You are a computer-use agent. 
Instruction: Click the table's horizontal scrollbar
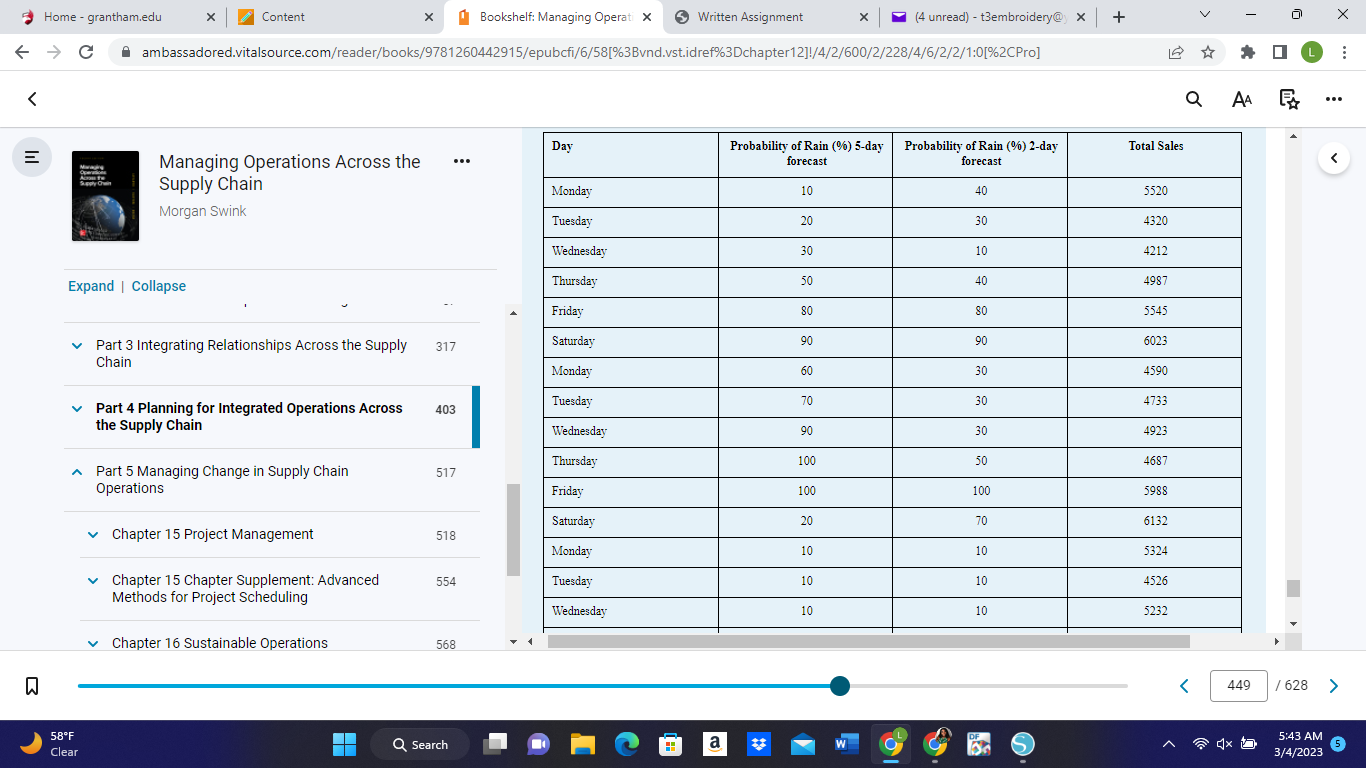[x=868, y=641]
